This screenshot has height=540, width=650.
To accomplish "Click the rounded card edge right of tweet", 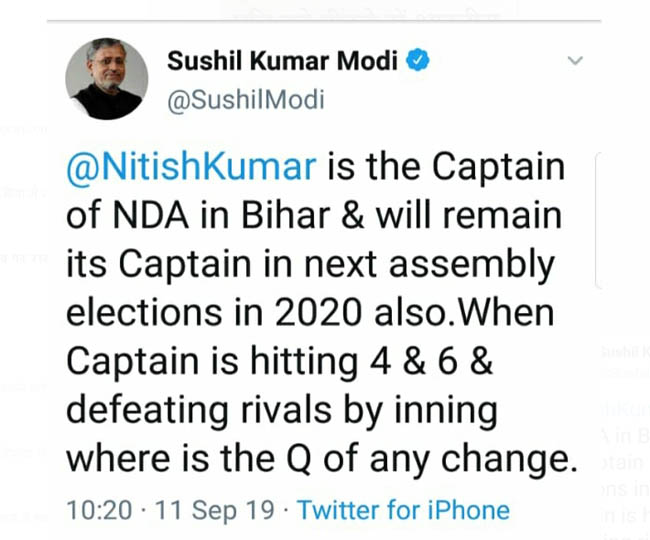I will pyautogui.click(x=598, y=220).
